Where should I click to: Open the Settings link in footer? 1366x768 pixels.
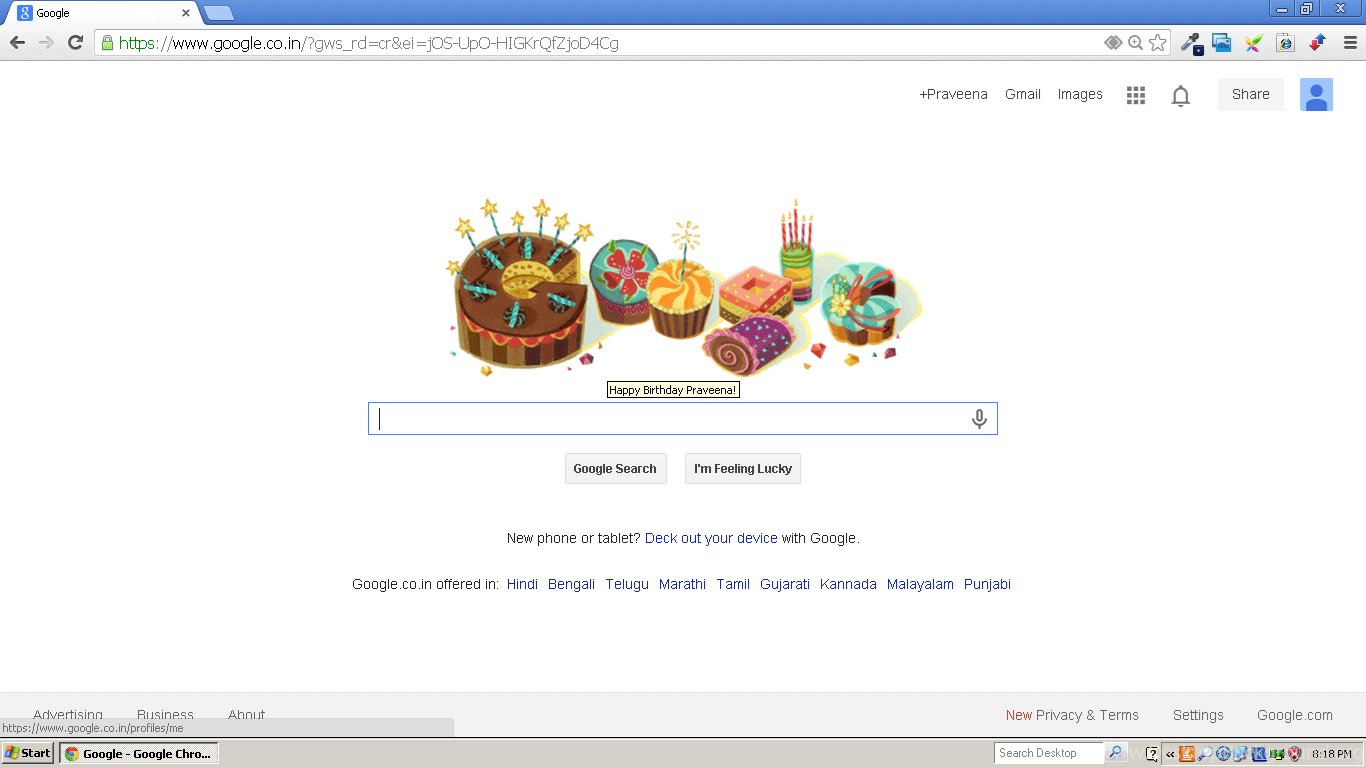(x=1198, y=715)
